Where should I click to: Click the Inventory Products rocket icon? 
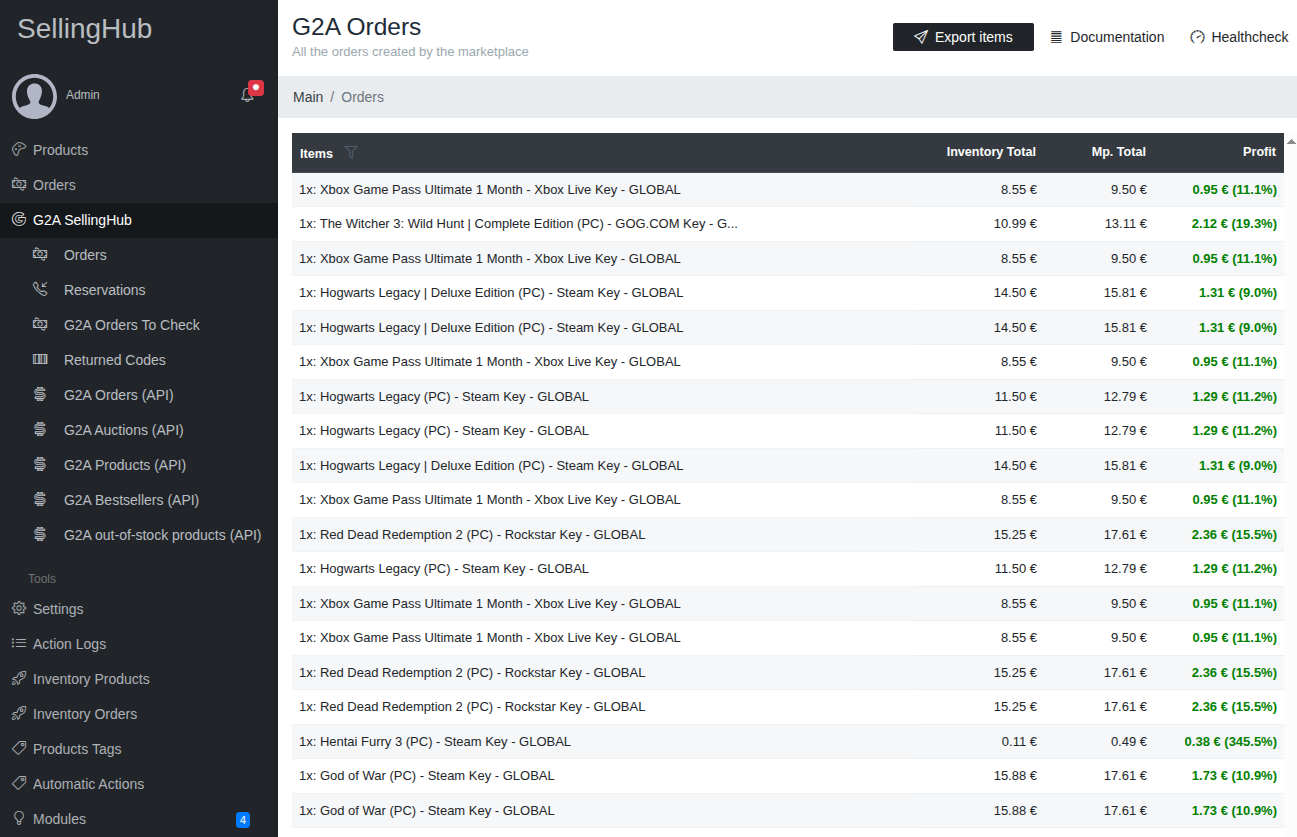18,678
